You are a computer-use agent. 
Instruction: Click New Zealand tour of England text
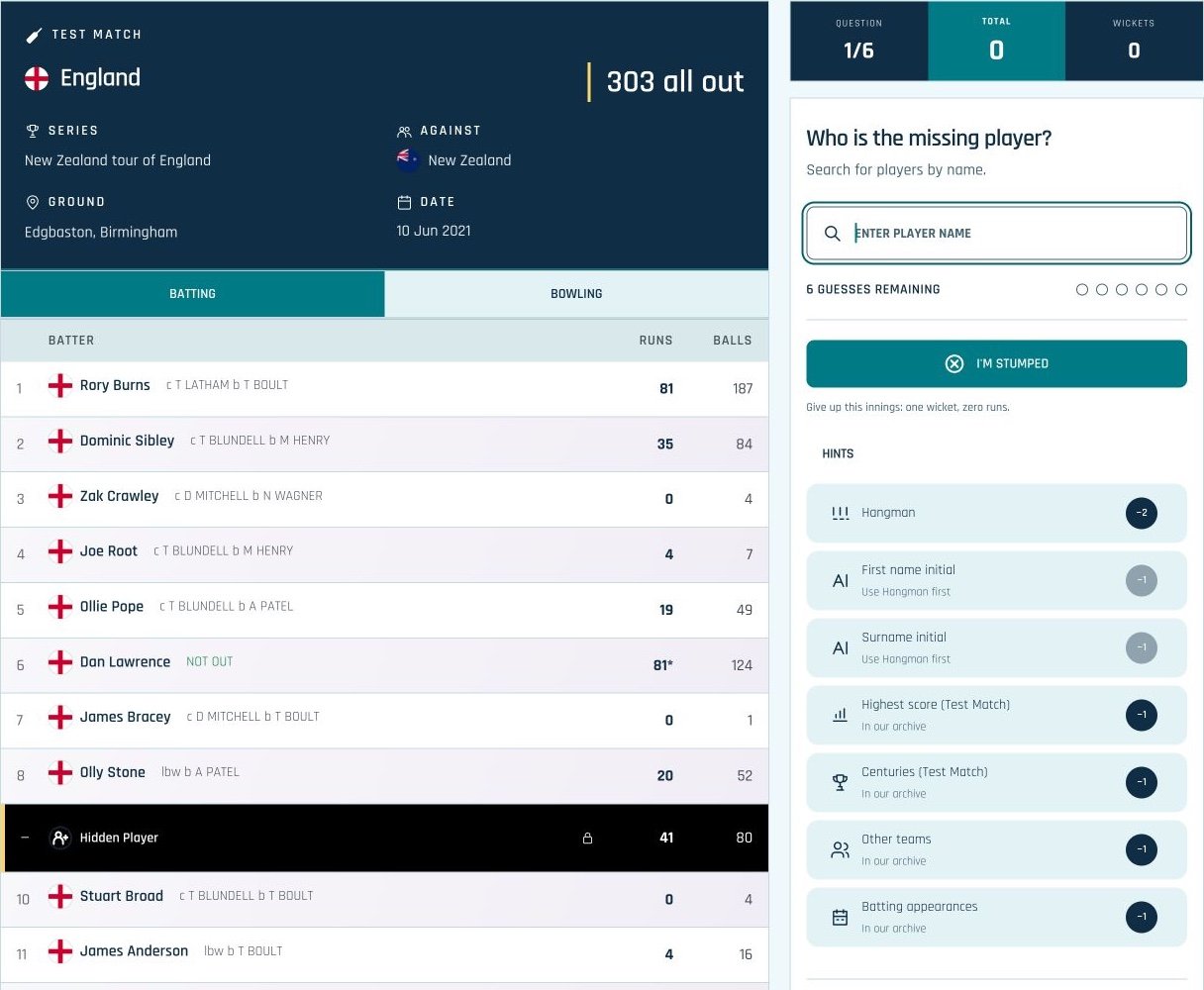[x=118, y=160]
